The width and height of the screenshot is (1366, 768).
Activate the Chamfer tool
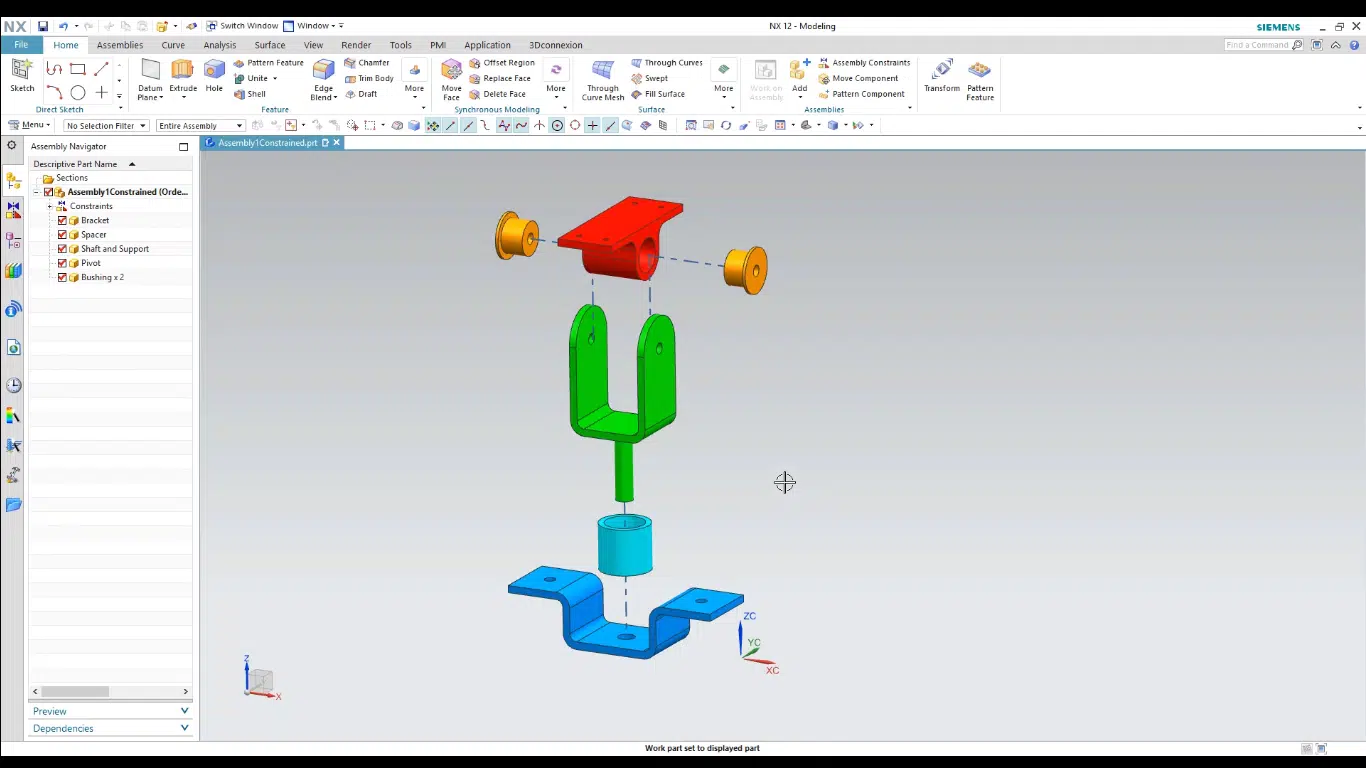point(368,62)
